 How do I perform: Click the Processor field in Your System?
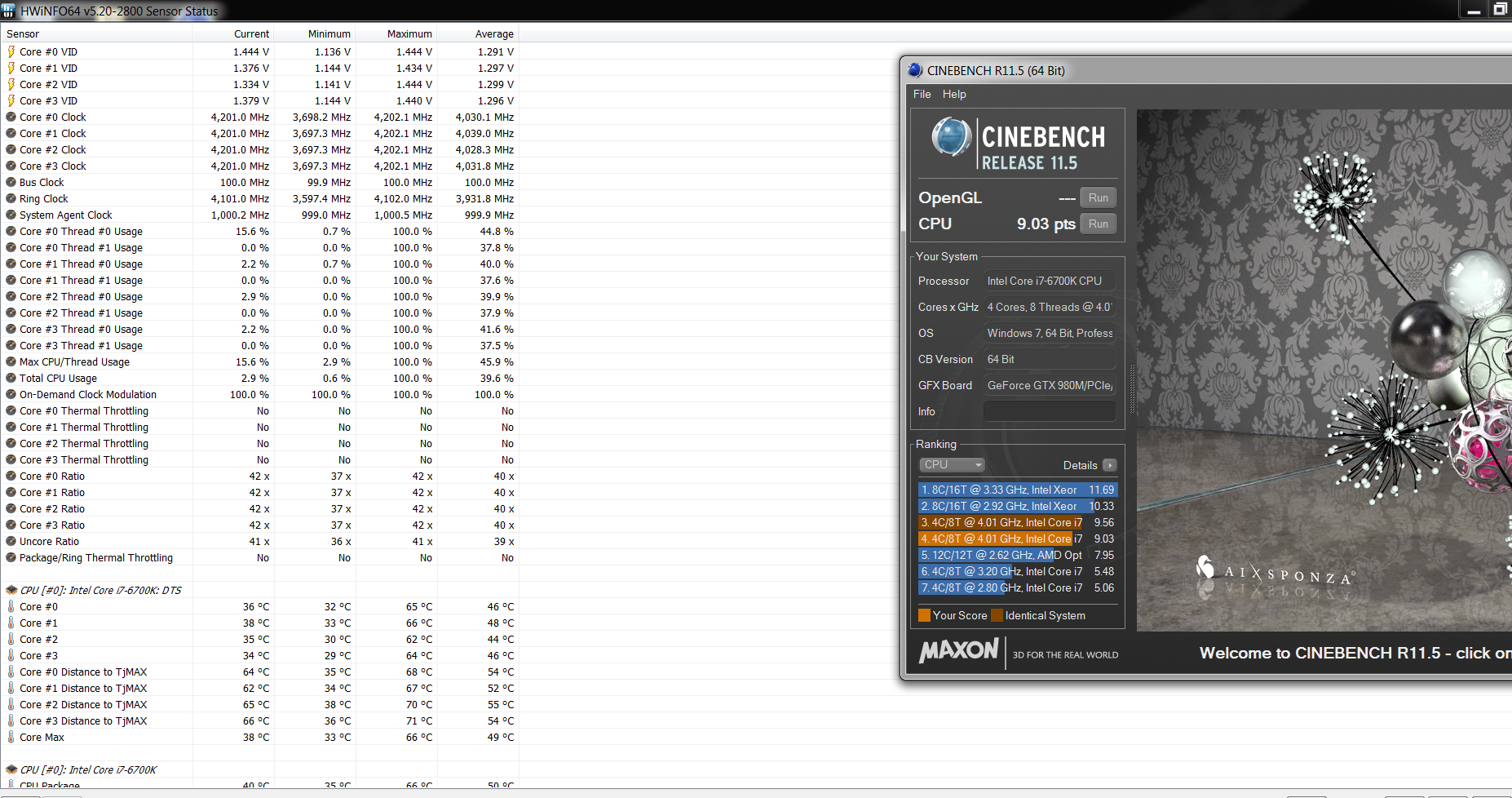[x=1050, y=281]
